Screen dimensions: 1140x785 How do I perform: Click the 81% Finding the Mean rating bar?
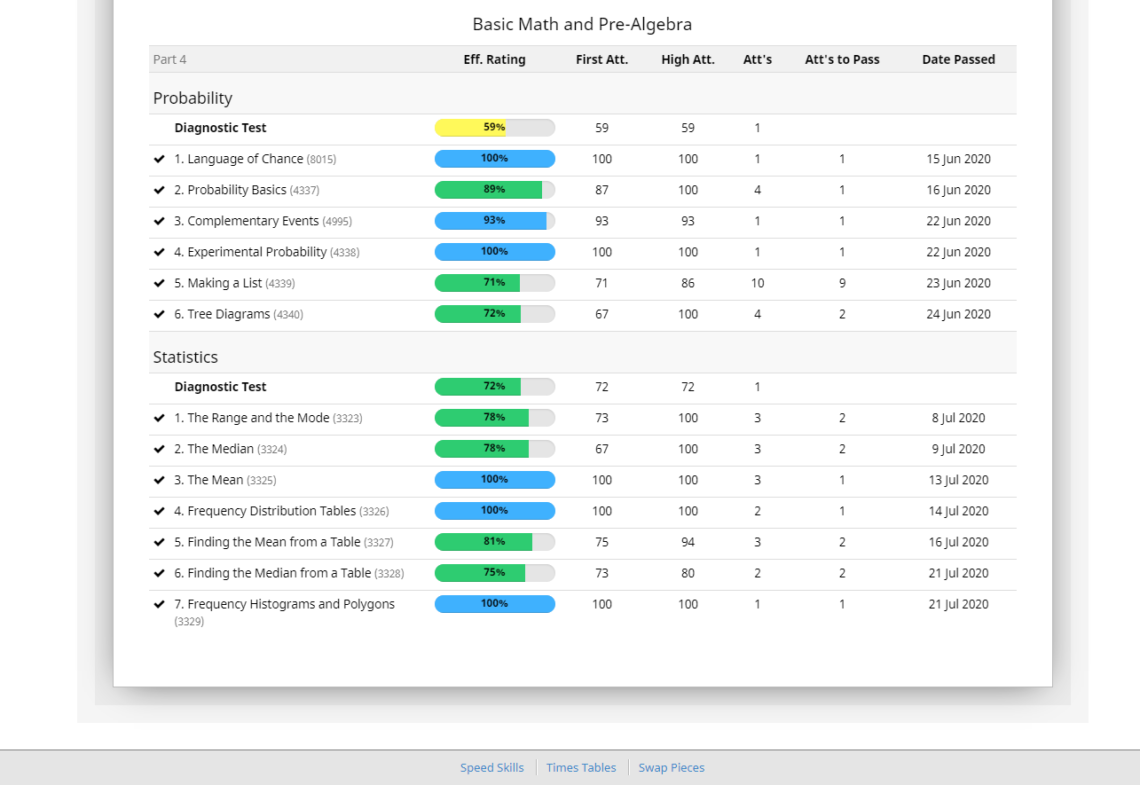pos(494,542)
